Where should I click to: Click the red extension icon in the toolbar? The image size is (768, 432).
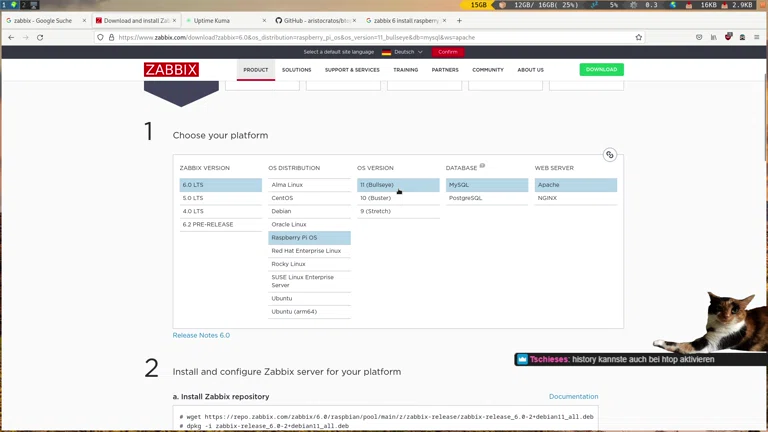pyautogui.click(x=728, y=37)
